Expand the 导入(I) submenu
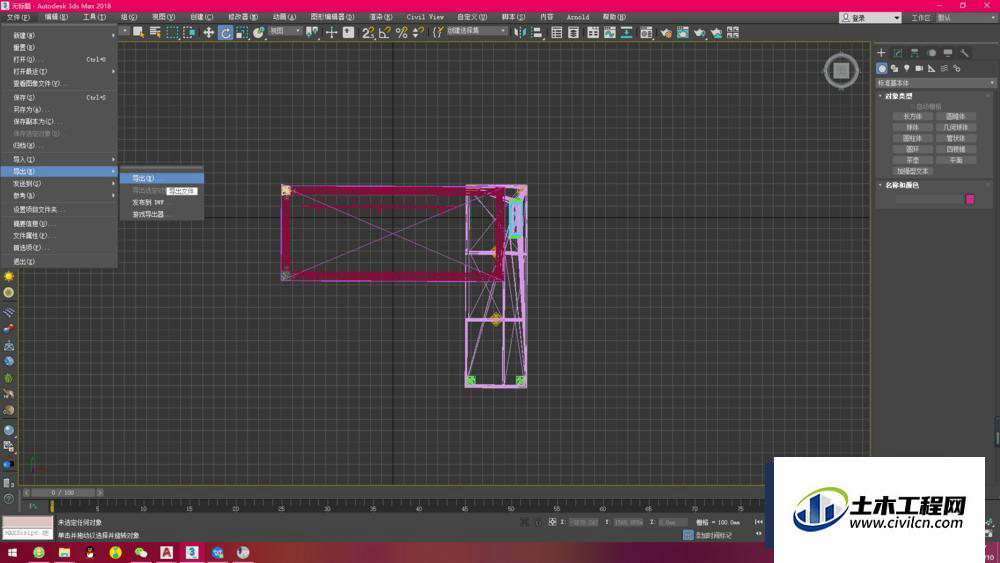This screenshot has width=1000, height=563. (59, 159)
